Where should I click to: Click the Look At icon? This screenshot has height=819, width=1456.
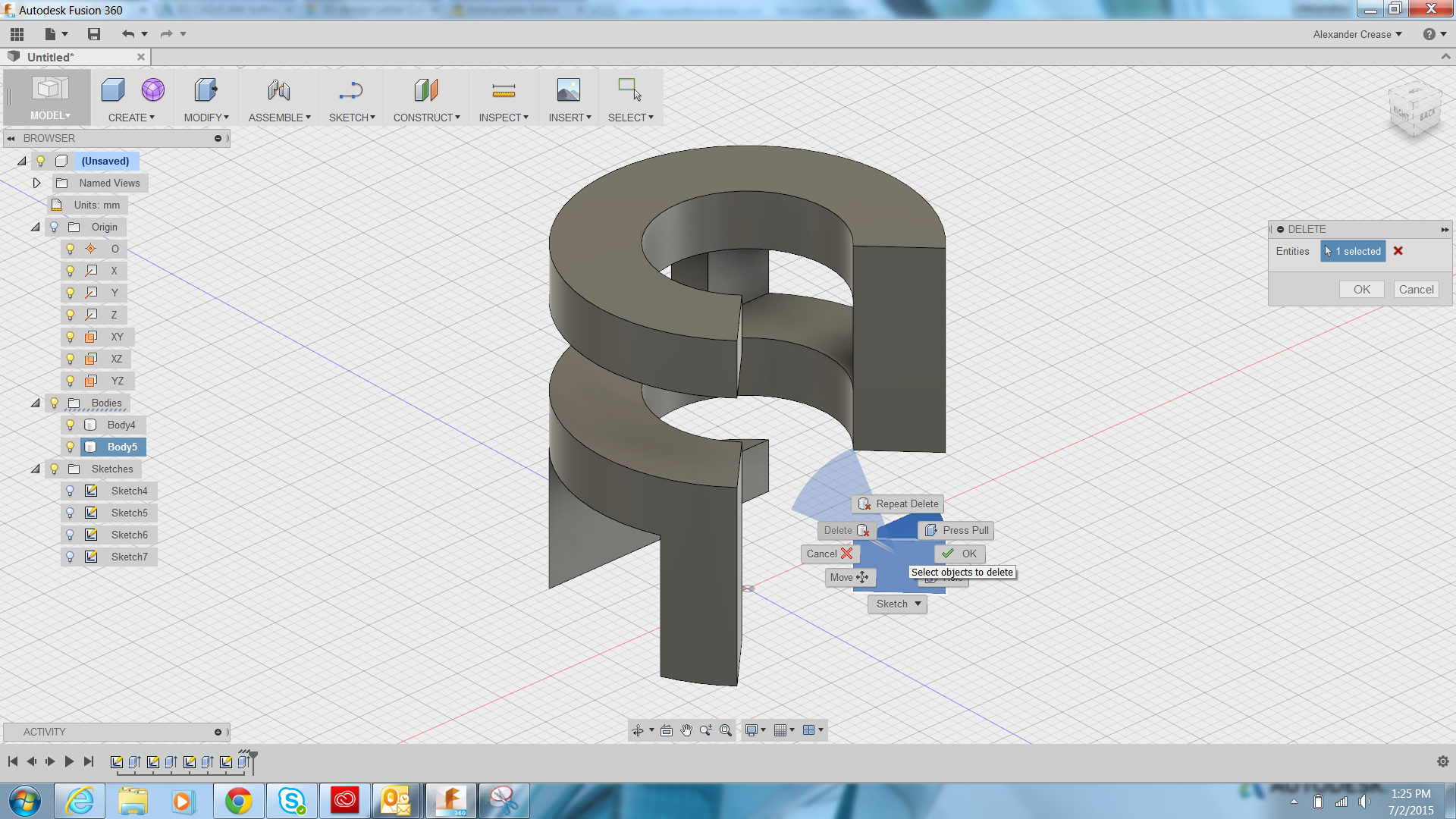tap(667, 730)
